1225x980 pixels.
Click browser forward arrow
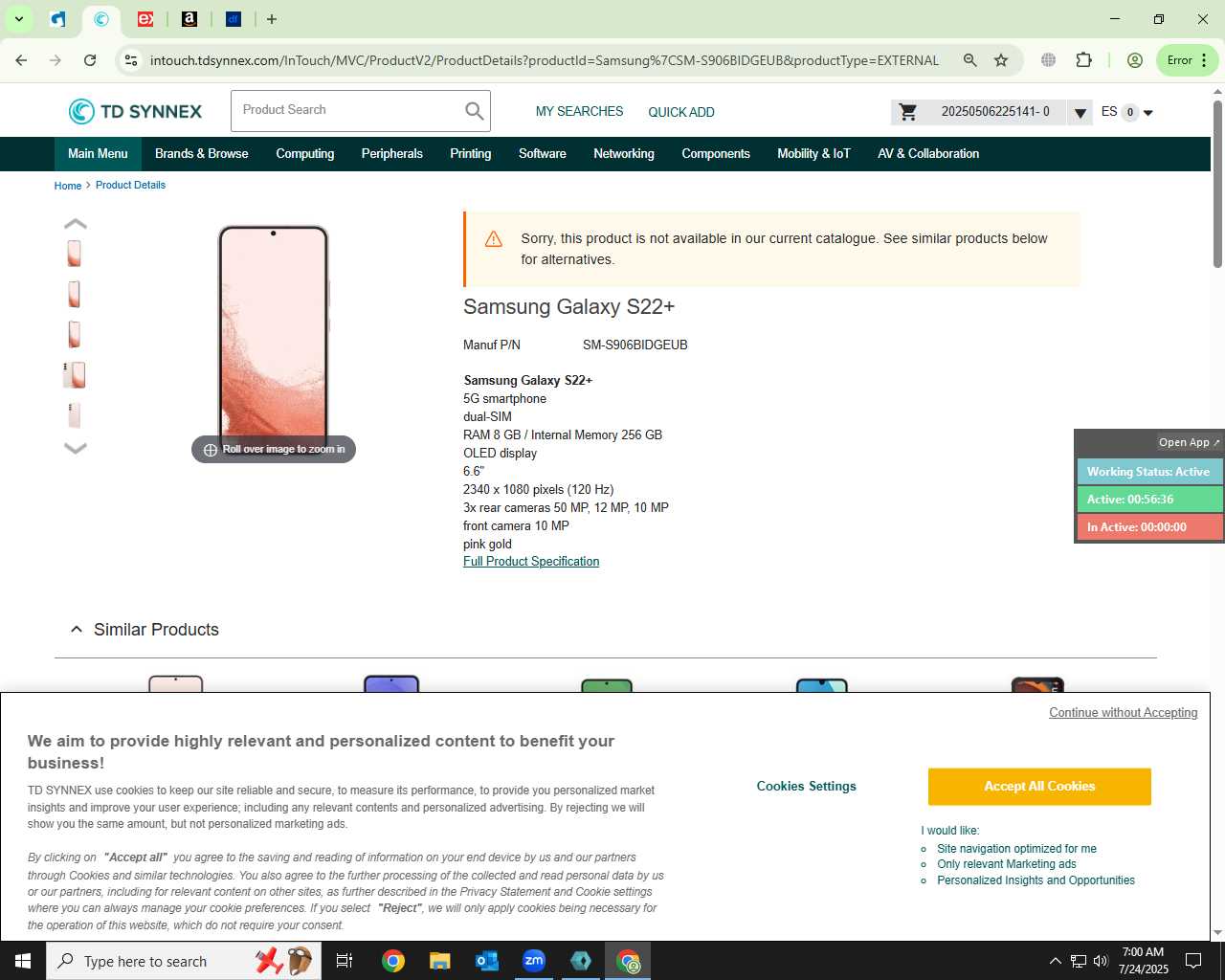[56, 60]
